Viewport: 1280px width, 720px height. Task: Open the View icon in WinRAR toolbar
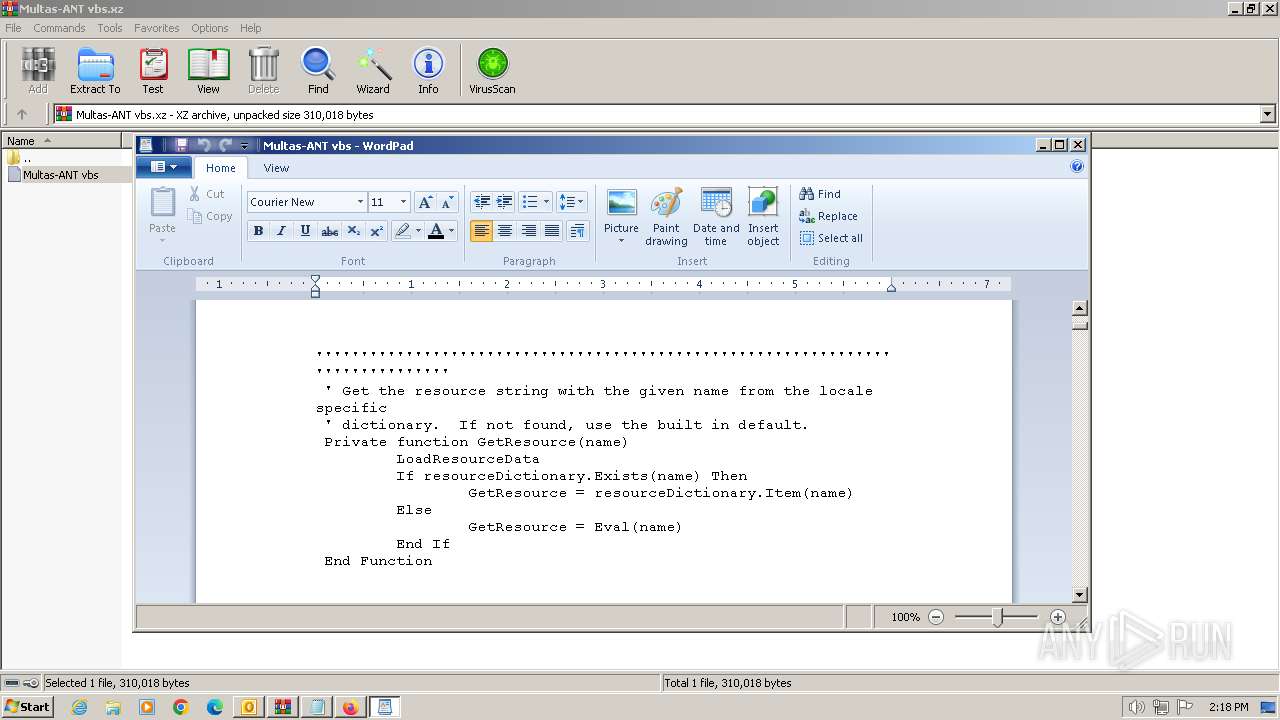click(x=208, y=71)
